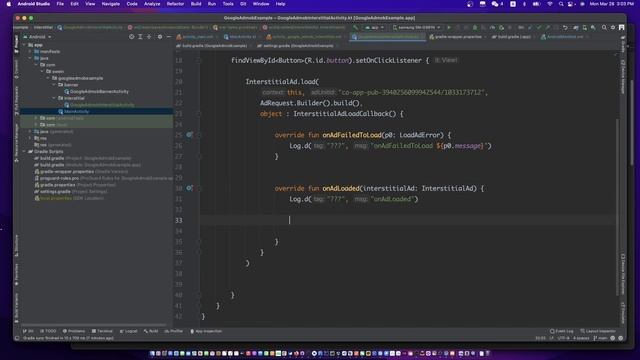Open the Layout Inspector
Image resolution: width=640 pixels, height=360 pixels.
click(x=598, y=331)
